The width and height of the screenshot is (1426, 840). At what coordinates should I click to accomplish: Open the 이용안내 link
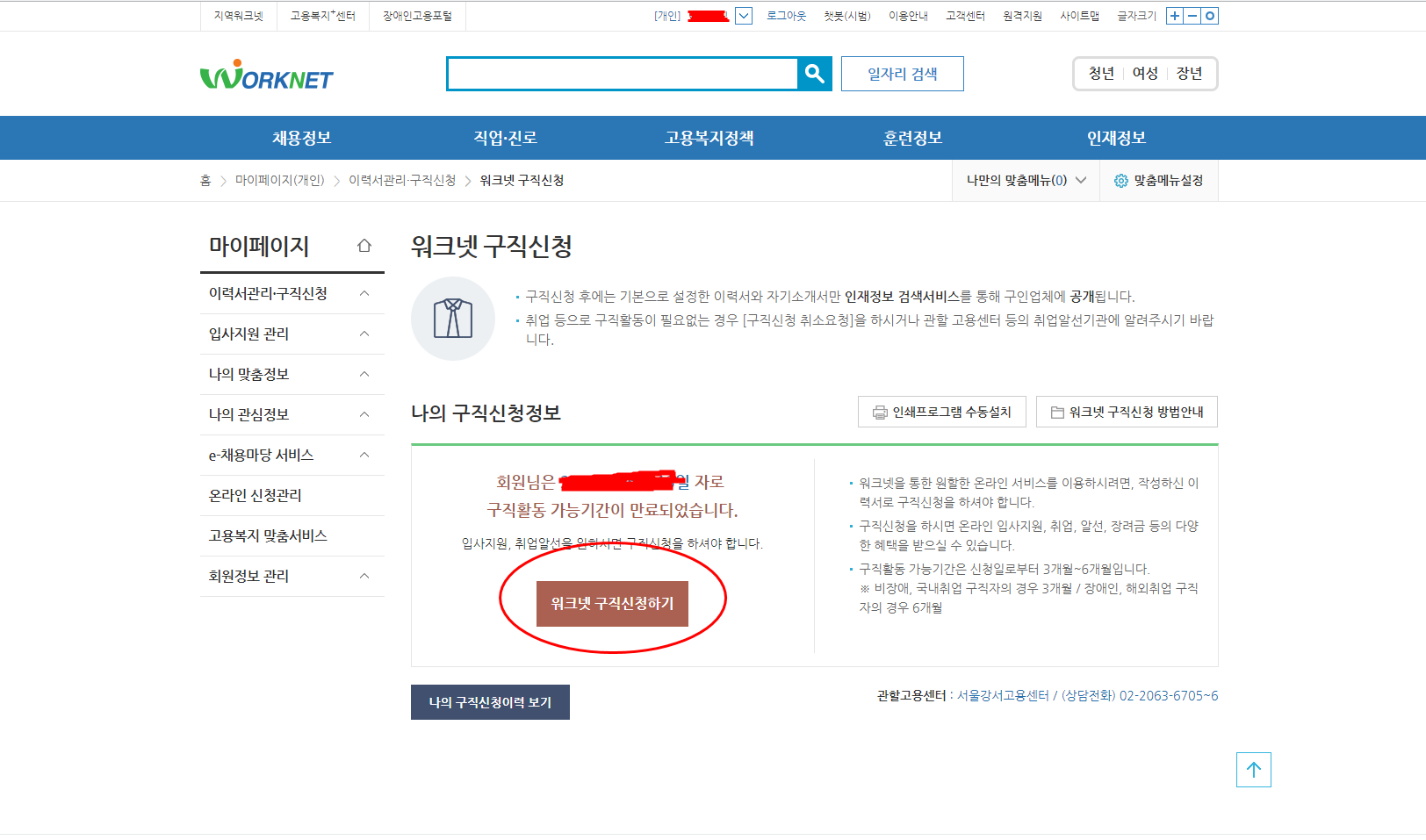[x=908, y=16]
